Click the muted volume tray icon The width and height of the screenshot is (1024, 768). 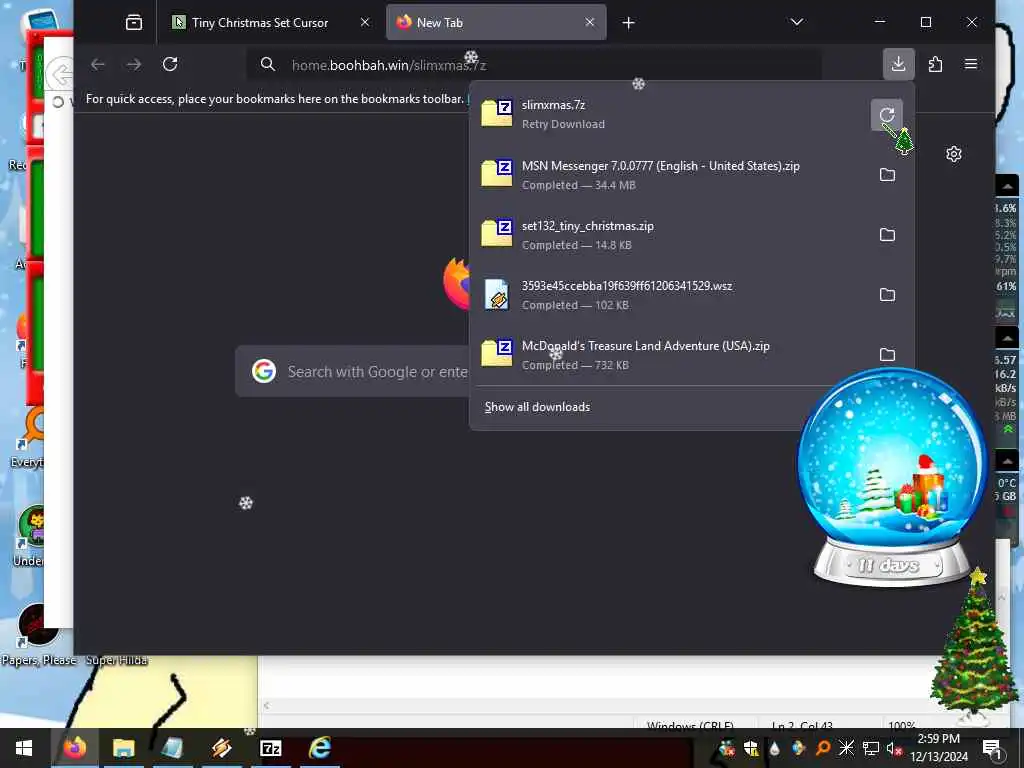894,748
